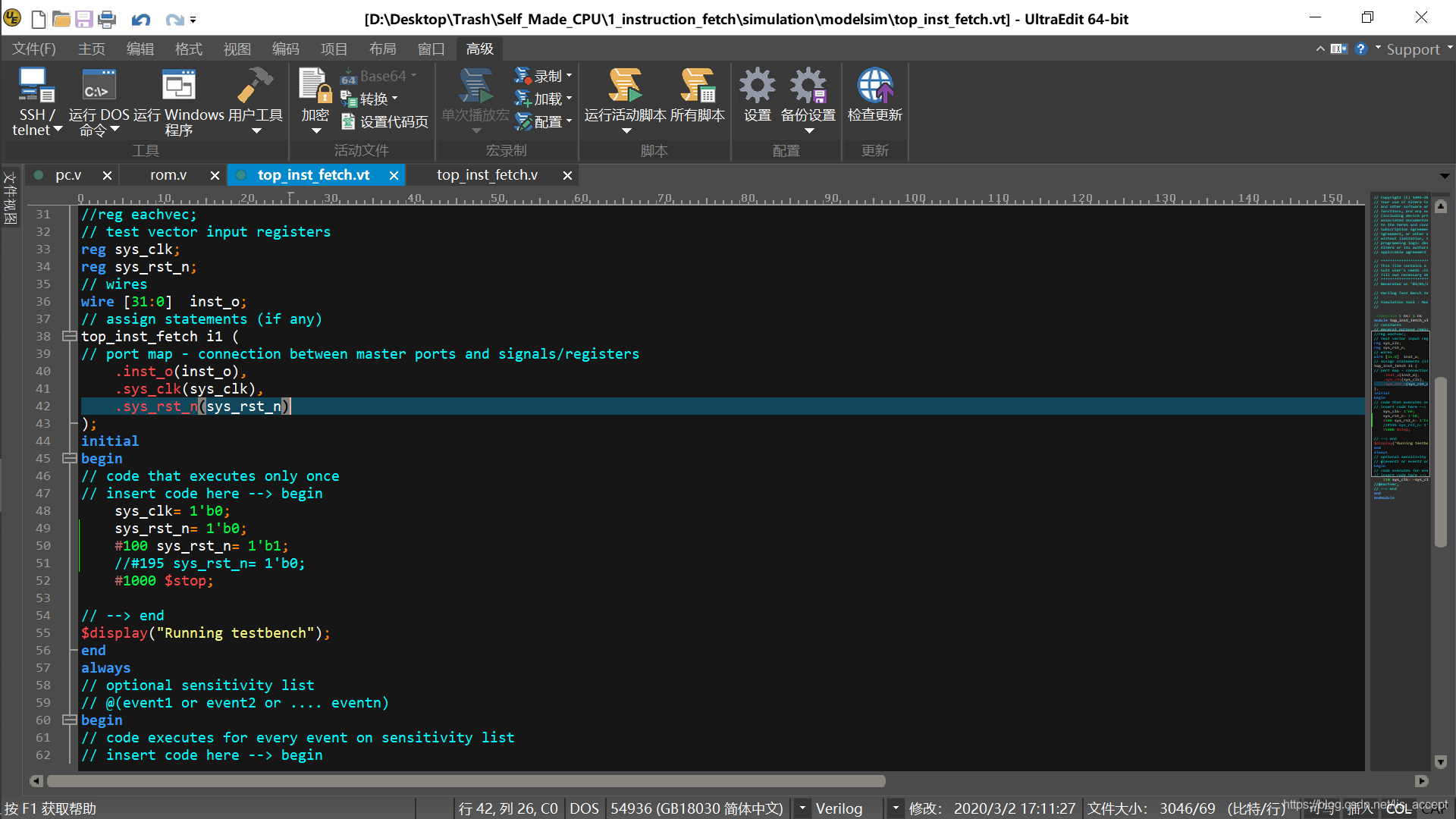Collapse code fold at line 38
This screenshot has width=1456, height=819.
pyautogui.click(x=69, y=336)
